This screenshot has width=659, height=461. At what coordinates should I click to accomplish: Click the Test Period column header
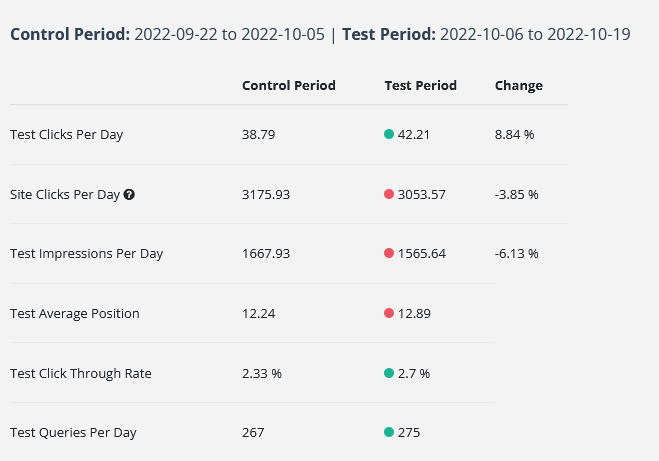[420, 86]
